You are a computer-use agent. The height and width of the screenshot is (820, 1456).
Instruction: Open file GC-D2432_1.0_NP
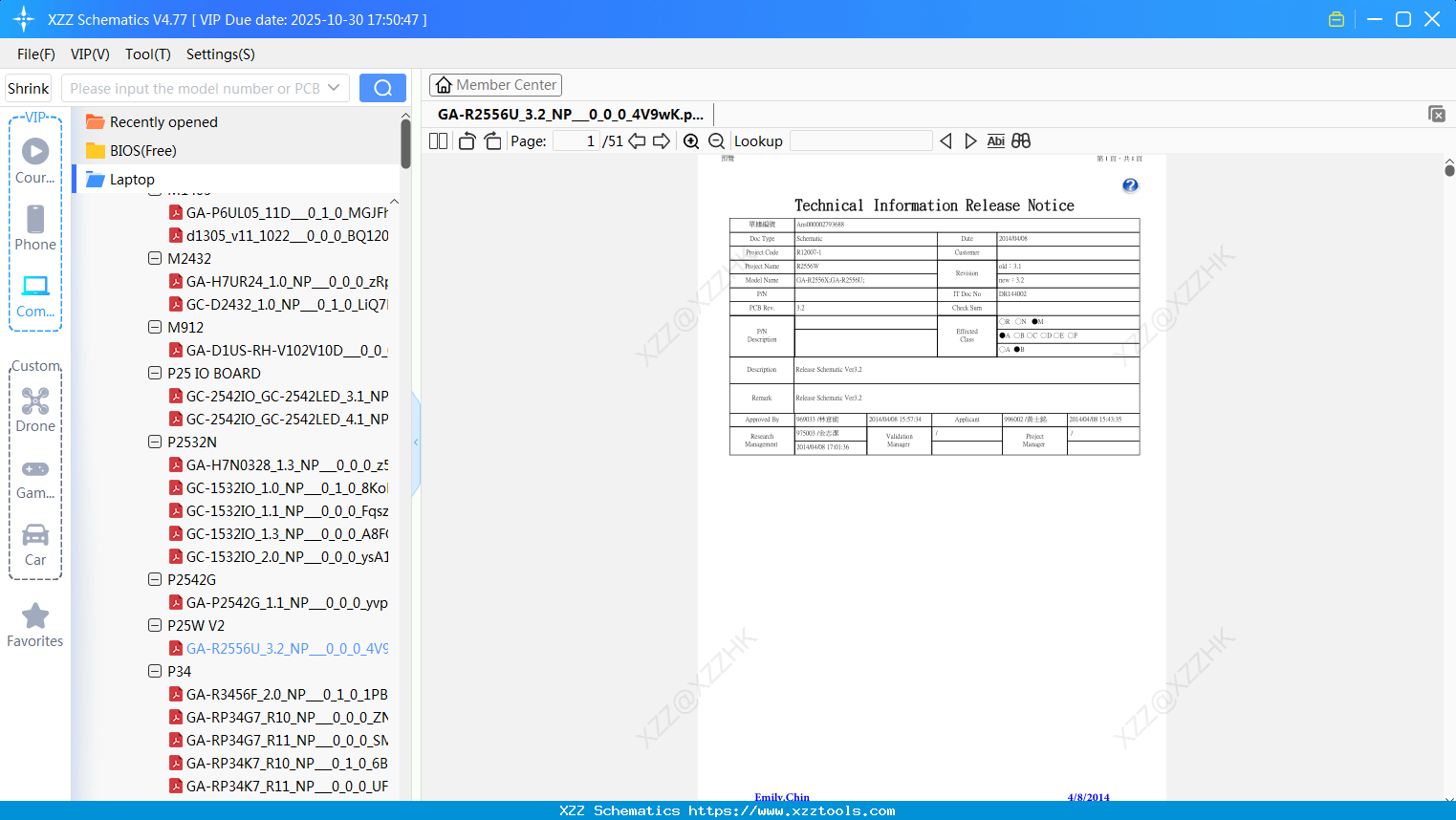[x=278, y=304]
